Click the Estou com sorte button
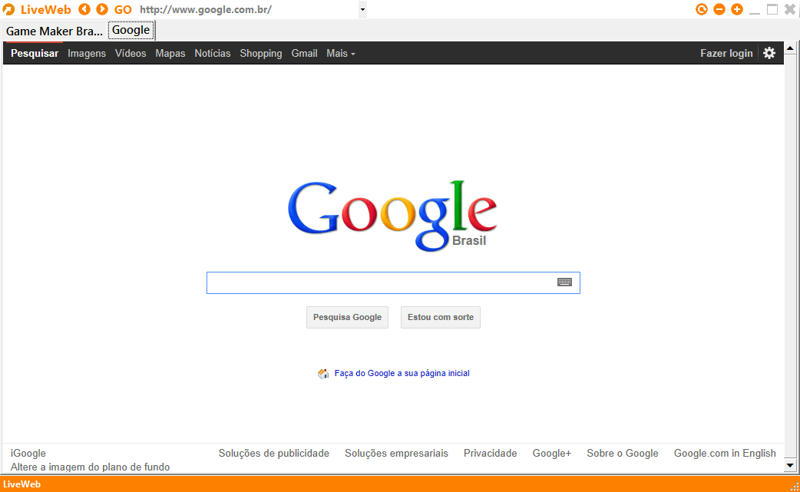Screen dimensions: 800x492 (440, 317)
